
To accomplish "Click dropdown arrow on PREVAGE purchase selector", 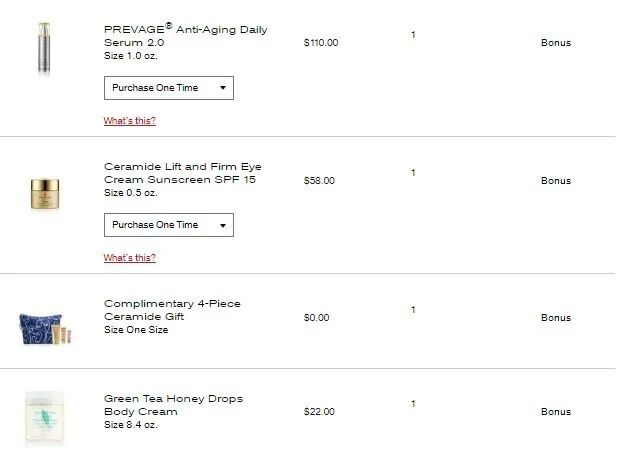I will click(222, 88).
